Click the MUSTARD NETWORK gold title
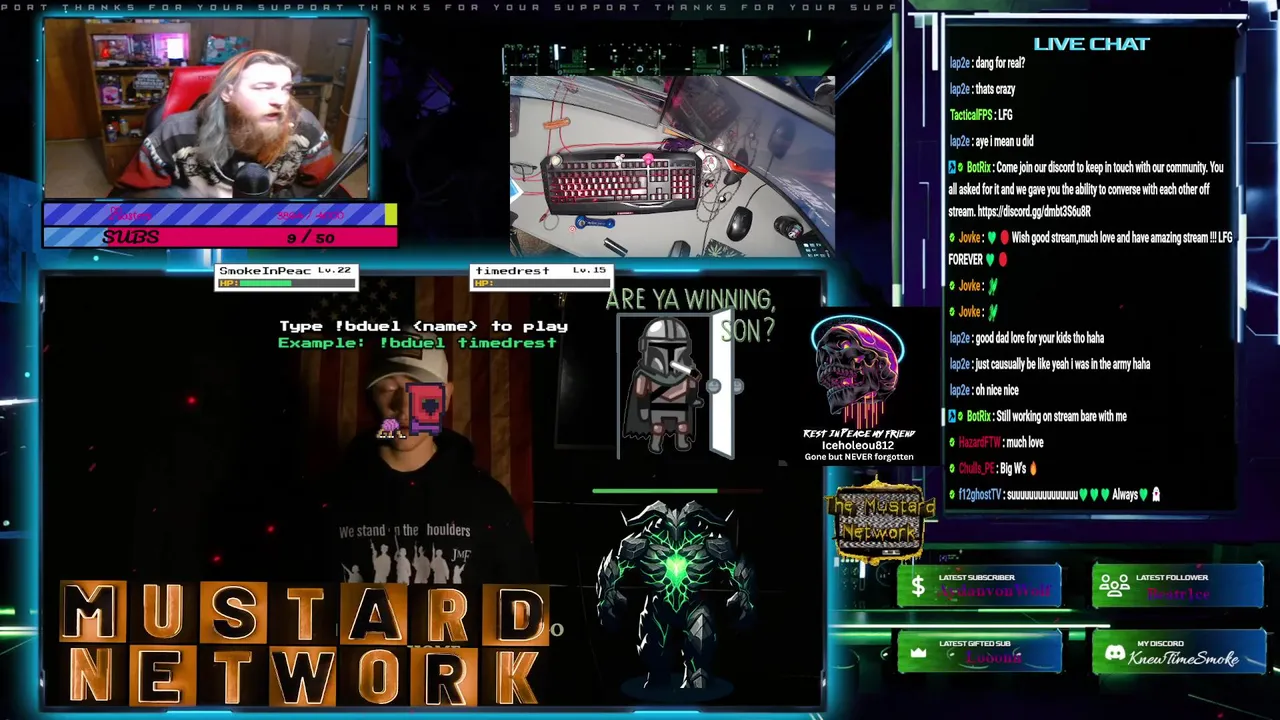The height and width of the screenshot is (720, 1280). [305, 644]
